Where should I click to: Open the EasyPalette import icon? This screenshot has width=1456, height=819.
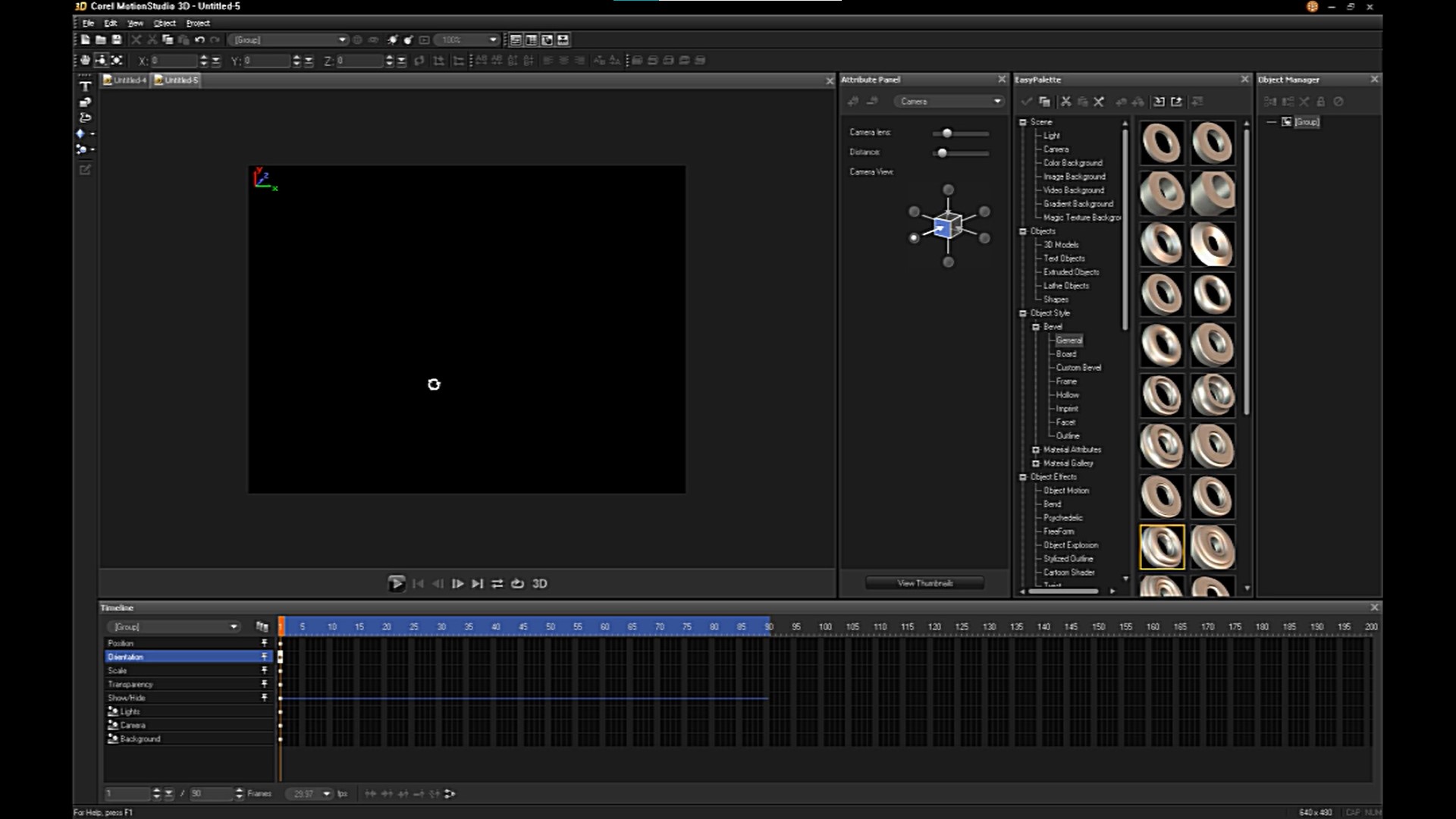pos(1160,101)
